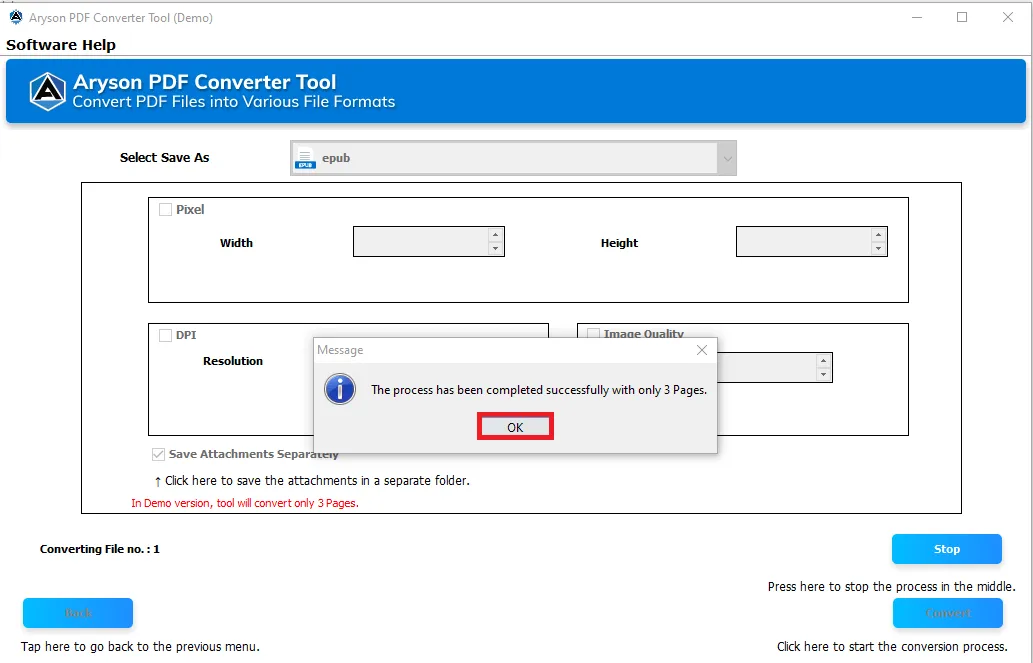Viewport: 1033px width, 663px height.
Task: Click 'Converting File no. : 1' status text
Action: [x=99, y=549]
